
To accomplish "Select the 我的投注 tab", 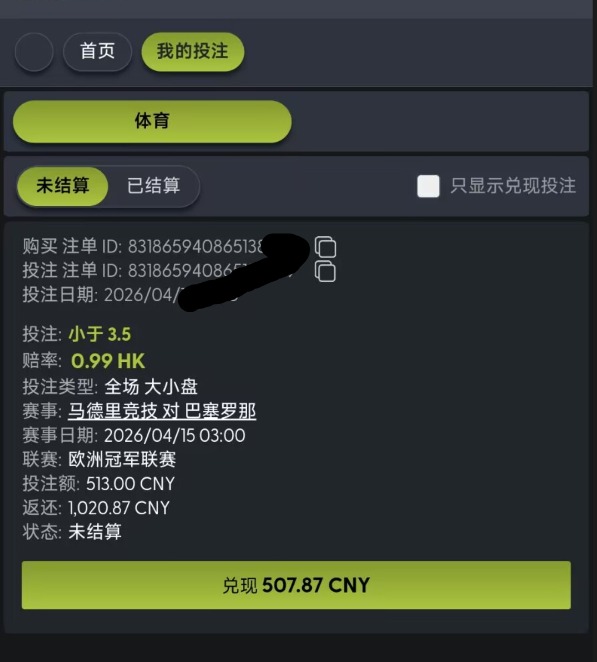I will tap(193, 52).
